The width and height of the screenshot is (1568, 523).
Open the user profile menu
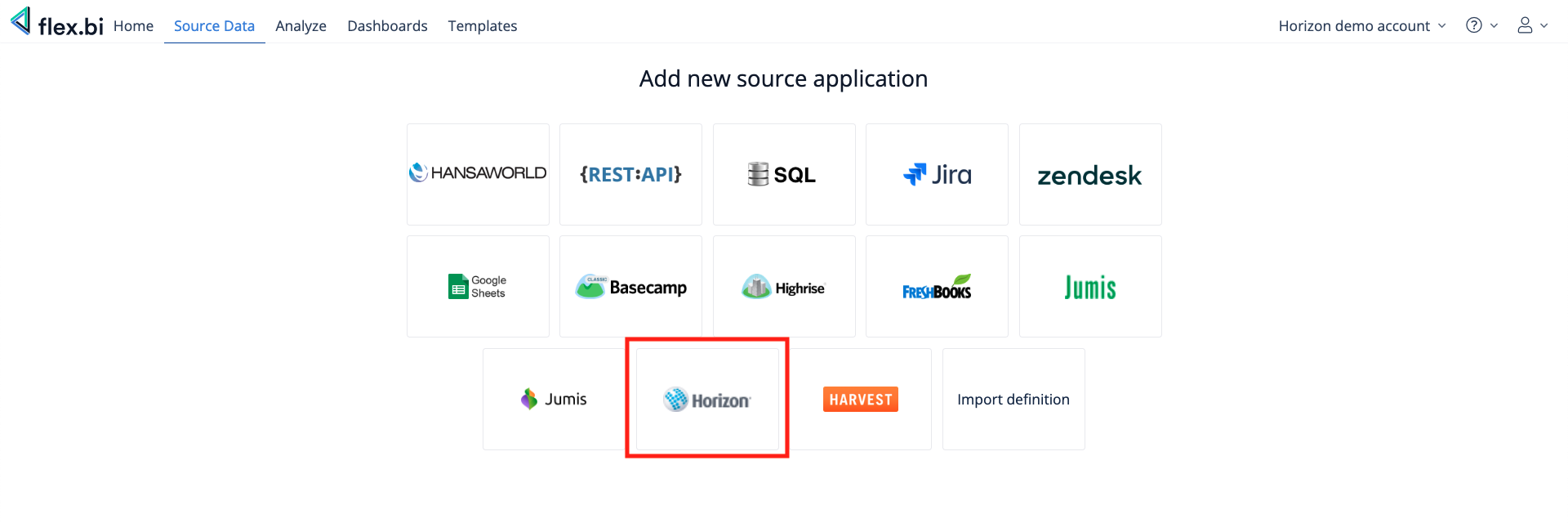(1531, 25)
